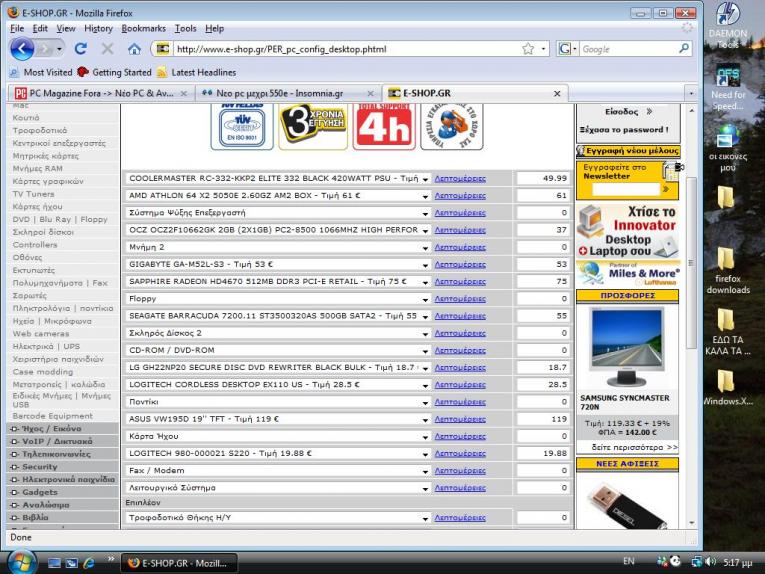The height and width of the screenshot is (574, 765).
Task: Click details link for OCZ memory row
Action: [x=460, y=230]
